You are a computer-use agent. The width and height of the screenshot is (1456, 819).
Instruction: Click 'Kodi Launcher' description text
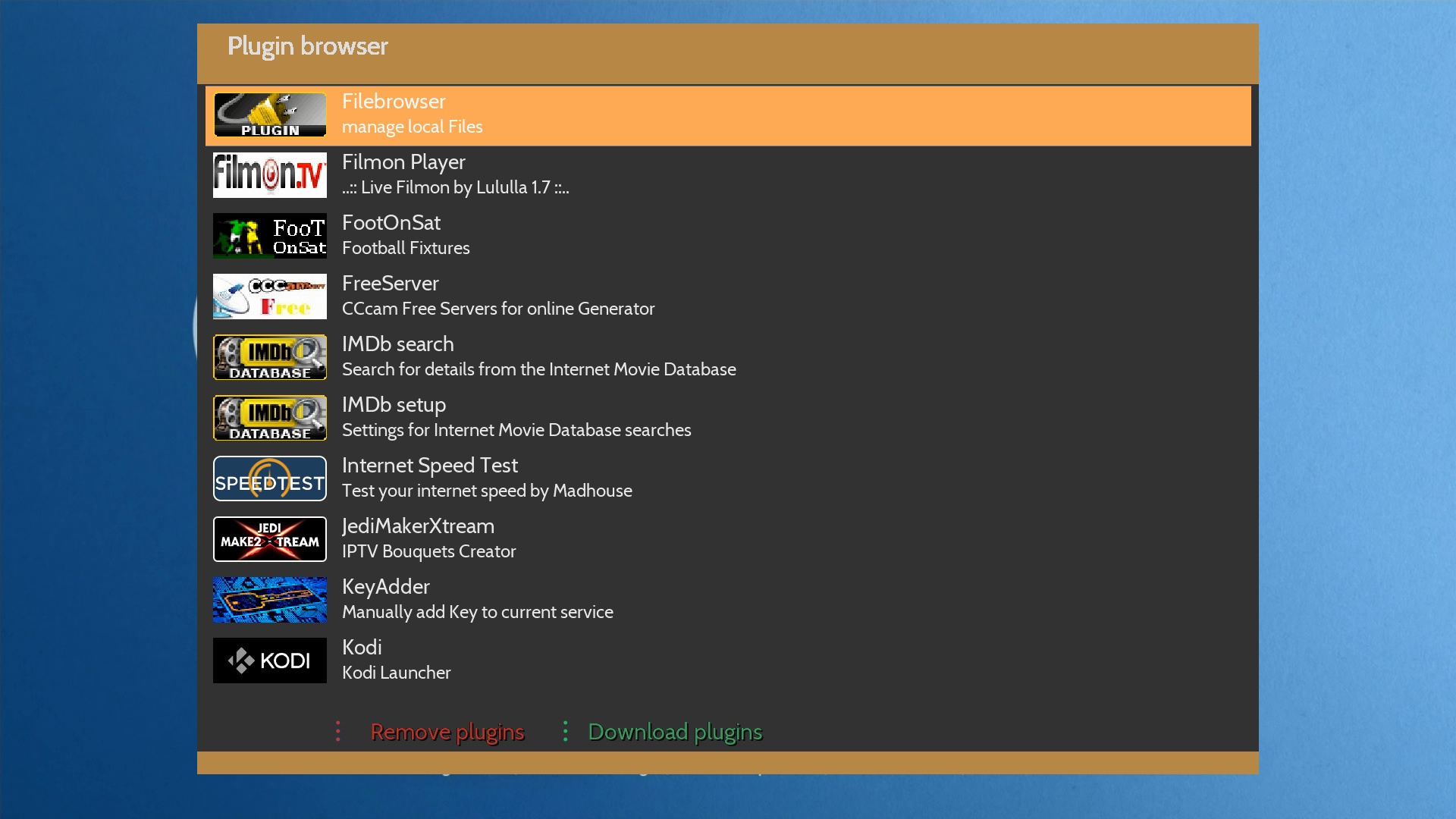[396, 673]
